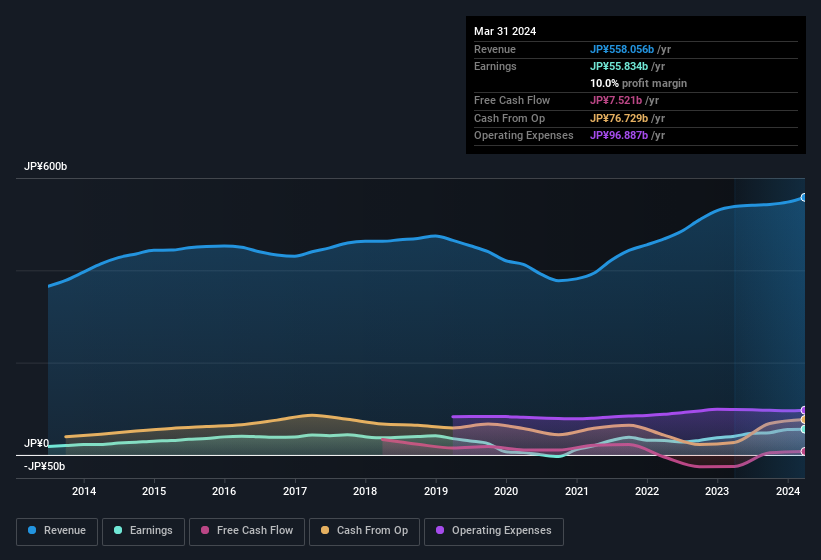Select the purple Operating Expenses endpoint marker
This screenshot has width=821, height=560.
pos(803,410)
